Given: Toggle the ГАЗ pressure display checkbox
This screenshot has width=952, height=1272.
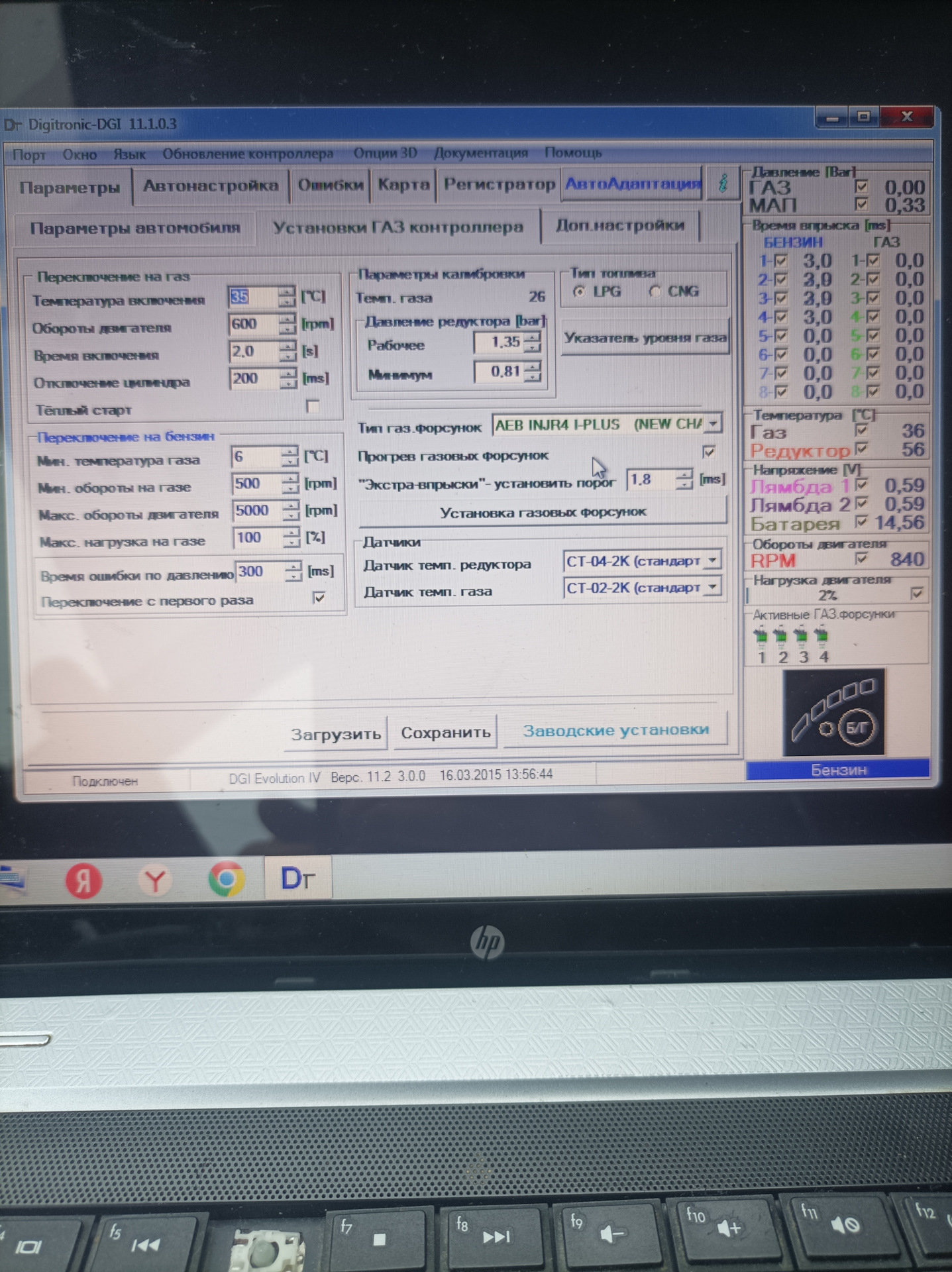Looking at the screenshot, I should (x=861, y=186).
